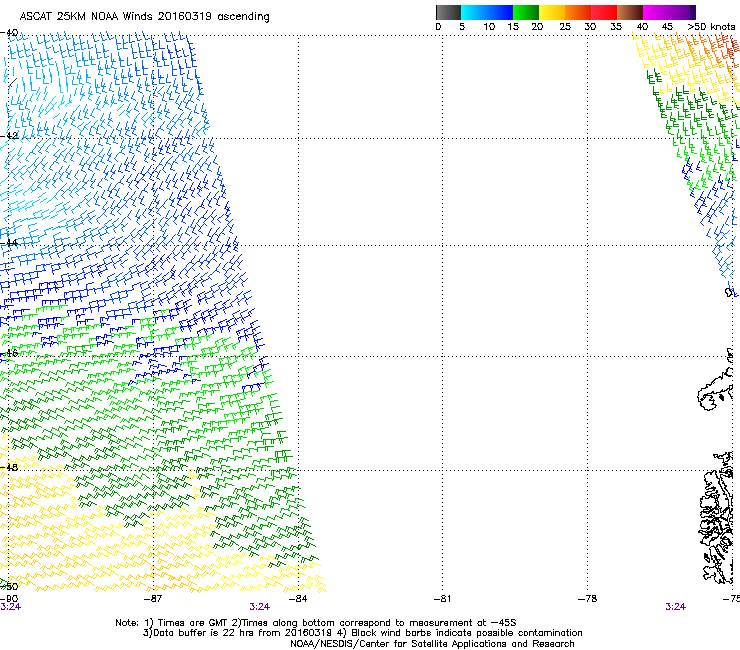Viewport: 740px width, 650px height.
Task: Select the -78 longitude axis label
Action: [x=587, y=599]
